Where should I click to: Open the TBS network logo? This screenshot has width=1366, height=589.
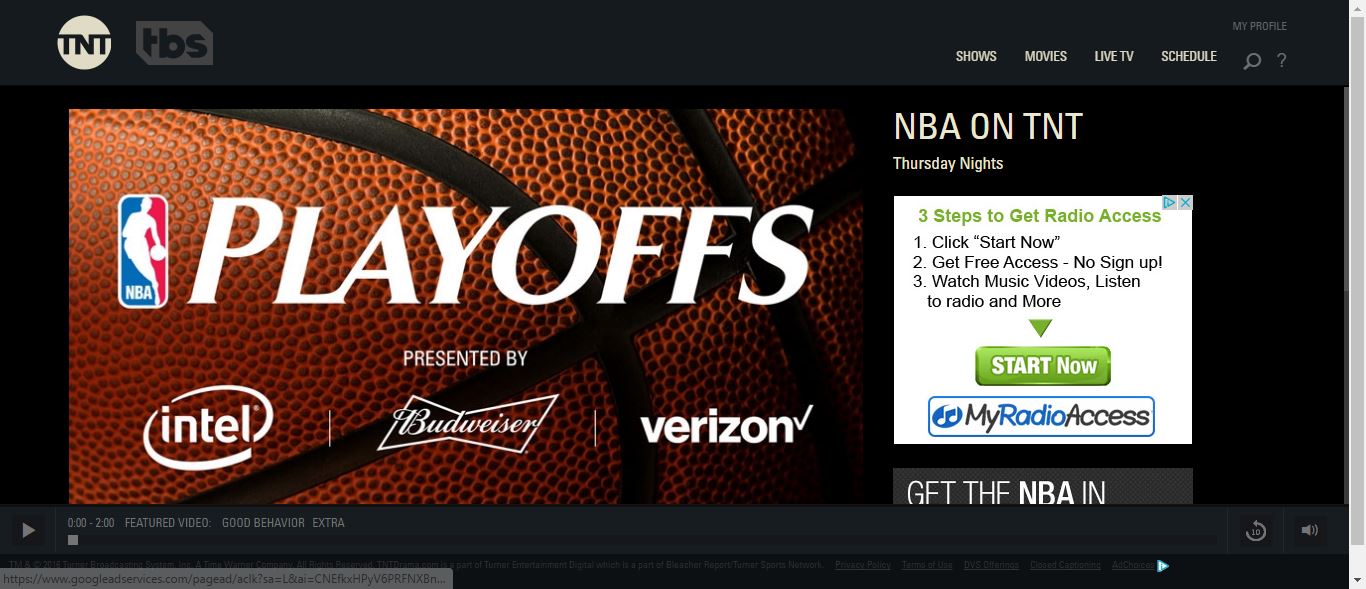pyautogui.click(x=174, y=43)
